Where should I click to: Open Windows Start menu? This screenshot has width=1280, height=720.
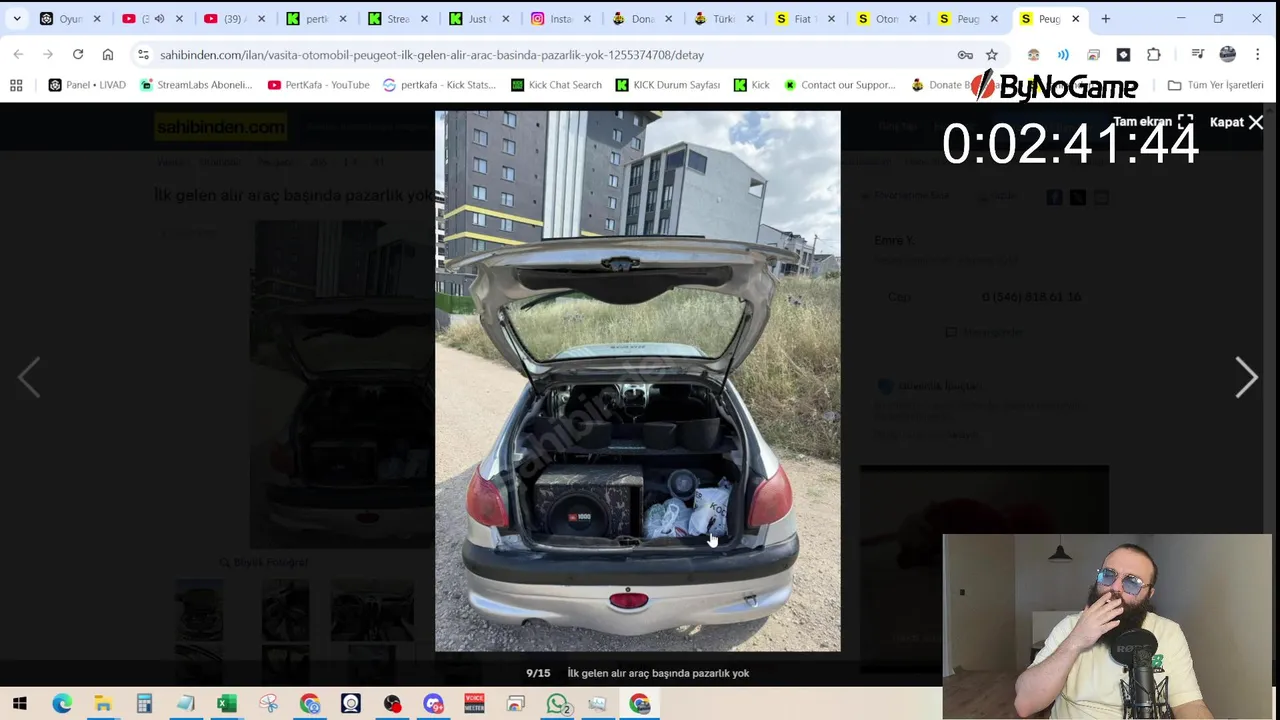[x=20, y=704]
